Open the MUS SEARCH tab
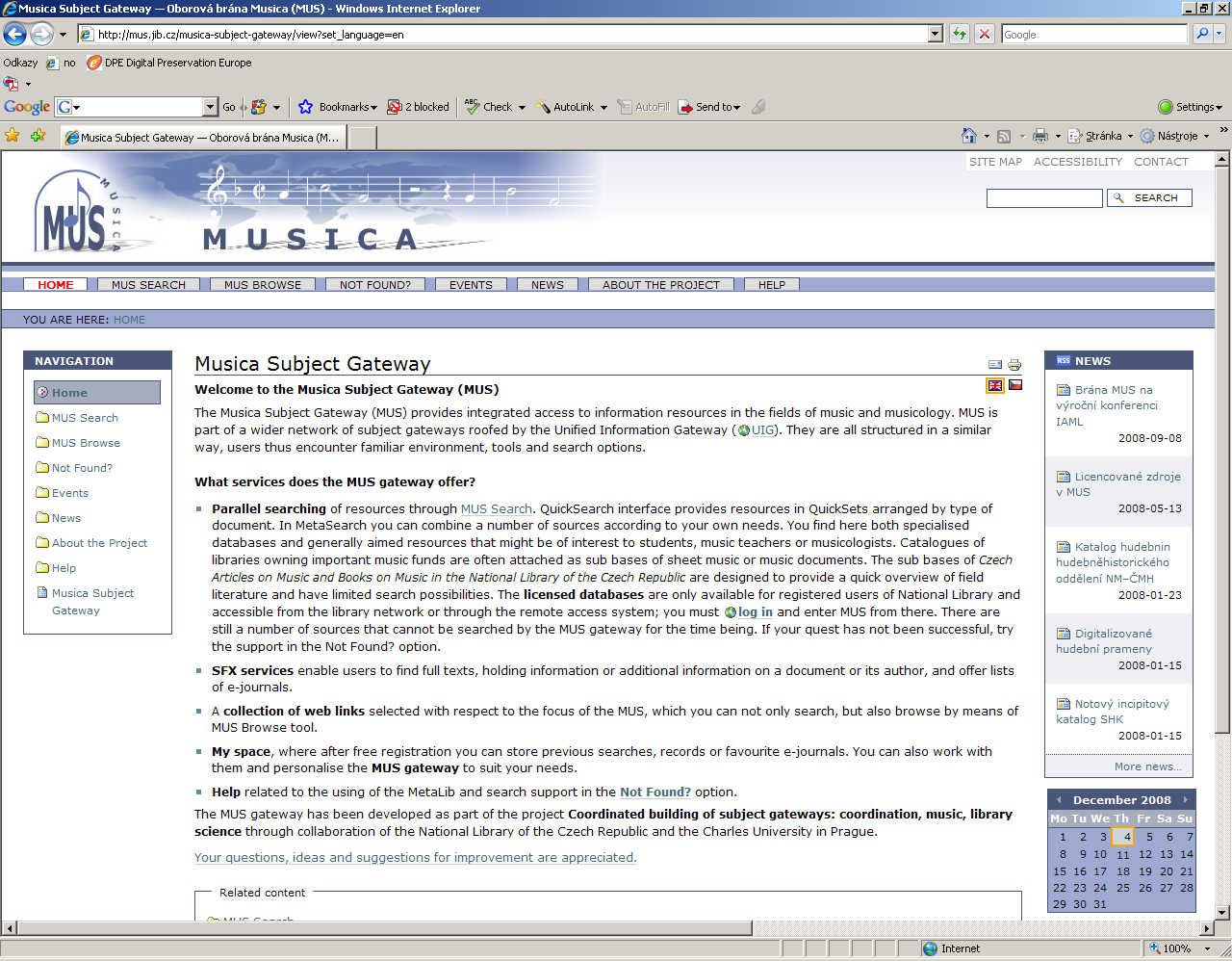 point(148,285)
